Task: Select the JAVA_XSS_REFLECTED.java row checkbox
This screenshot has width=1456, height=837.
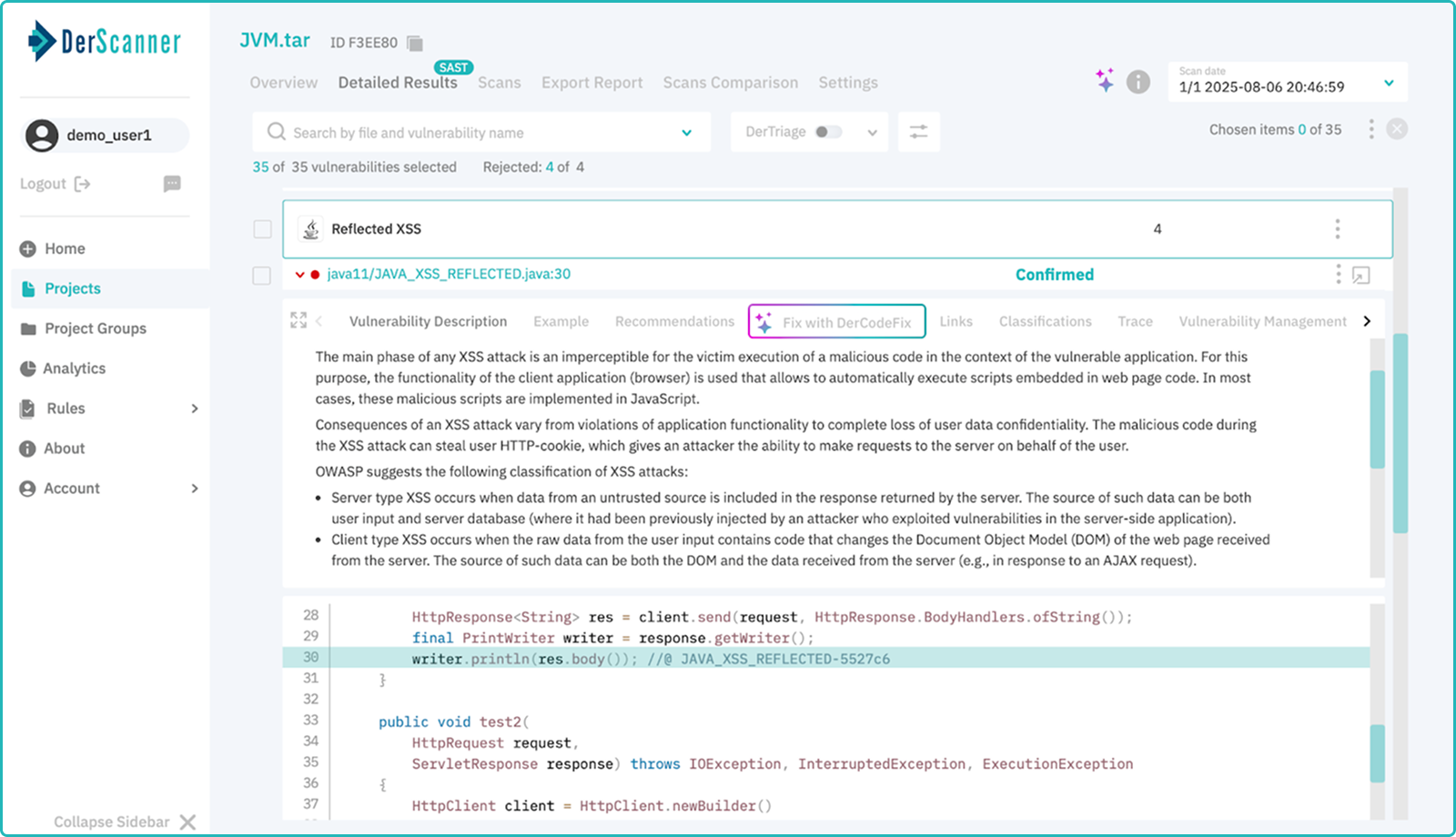Action: point(261,274)
